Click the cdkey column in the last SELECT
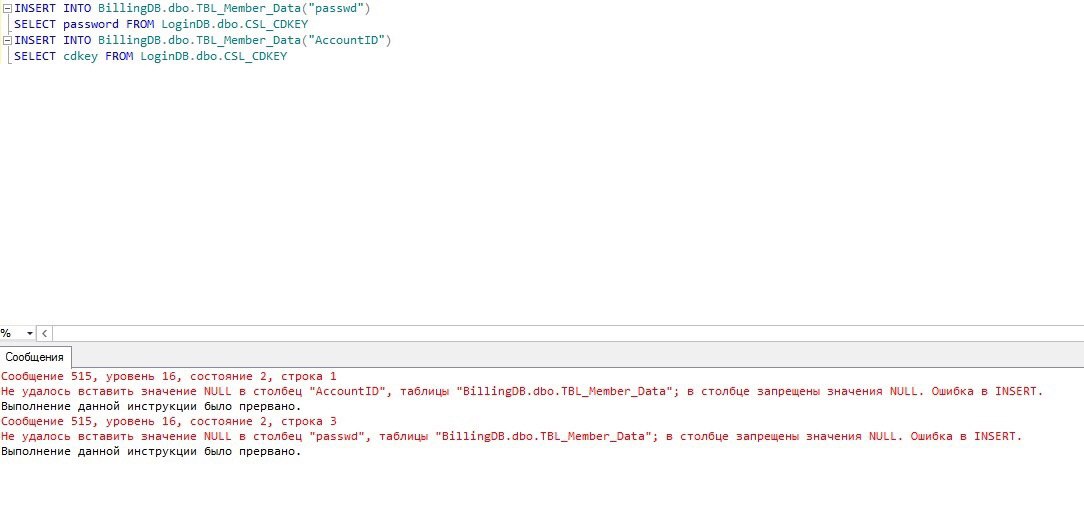The height and width of the screenshot is (529, 1084). [x=80, y=57]
